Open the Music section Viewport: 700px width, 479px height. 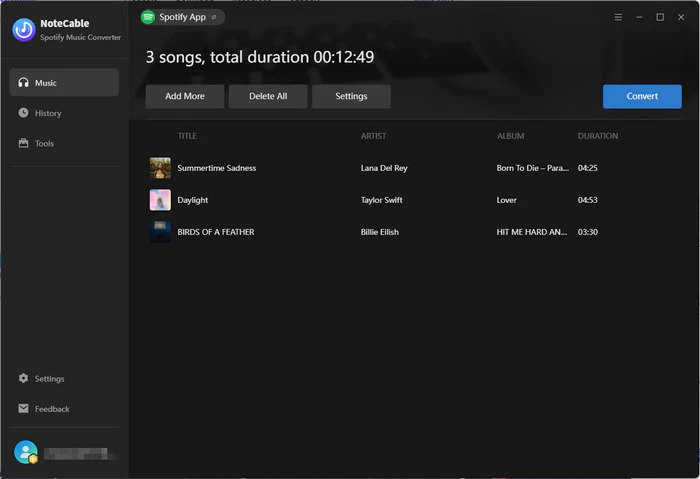[x=64, y=83]
